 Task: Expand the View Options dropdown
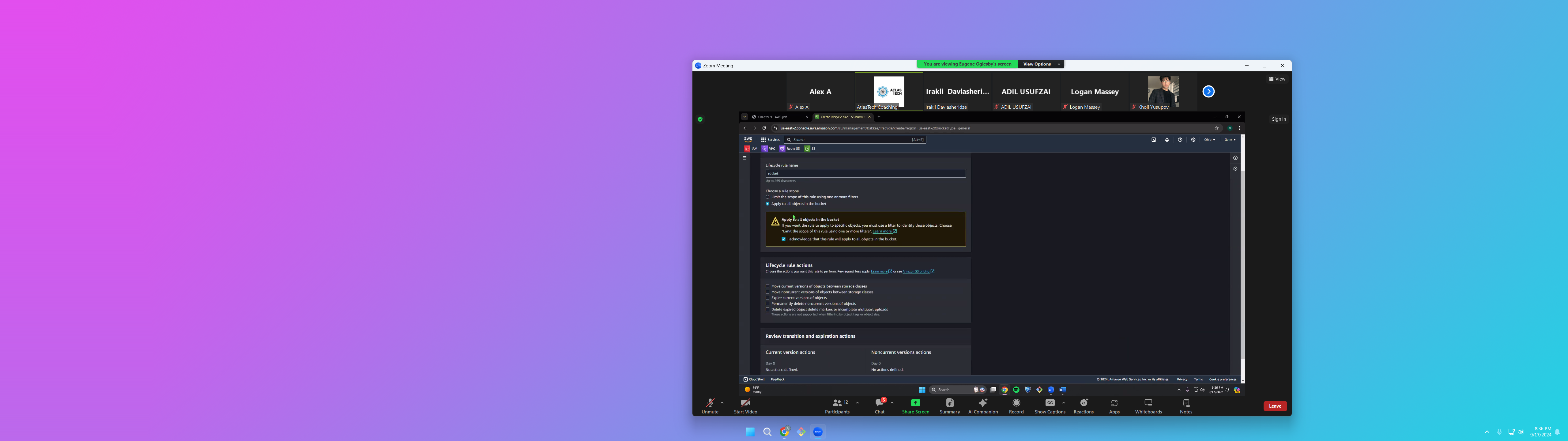pos(1041,64)
